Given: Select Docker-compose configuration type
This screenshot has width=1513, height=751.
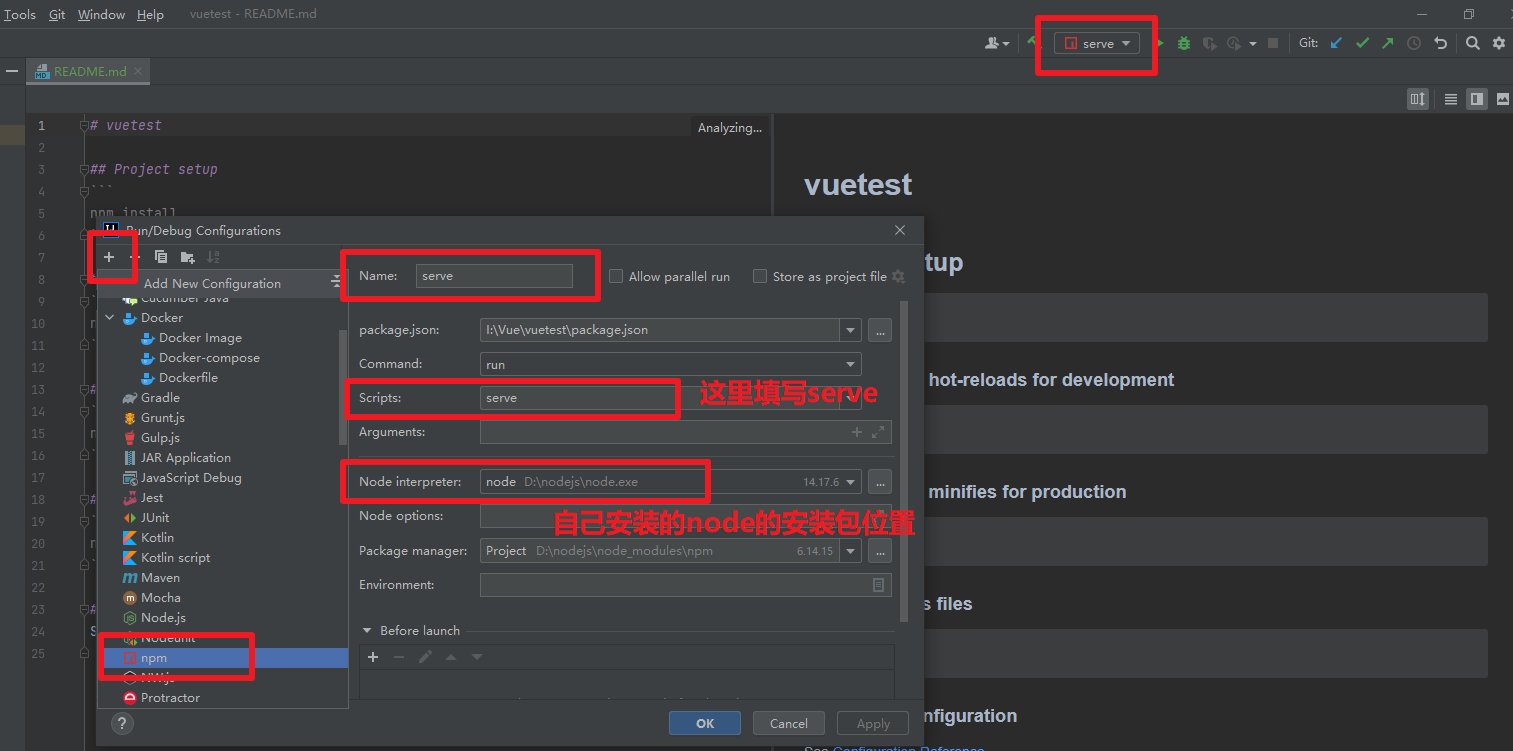Looking at the screenshot, I should (209, 358).
